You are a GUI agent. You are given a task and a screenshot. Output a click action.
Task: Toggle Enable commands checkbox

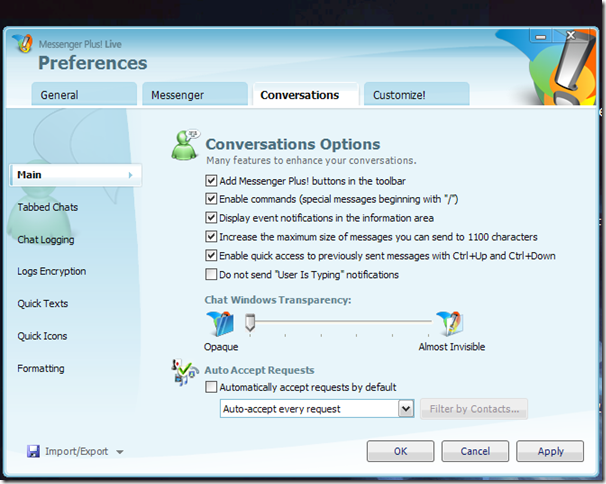211,199
